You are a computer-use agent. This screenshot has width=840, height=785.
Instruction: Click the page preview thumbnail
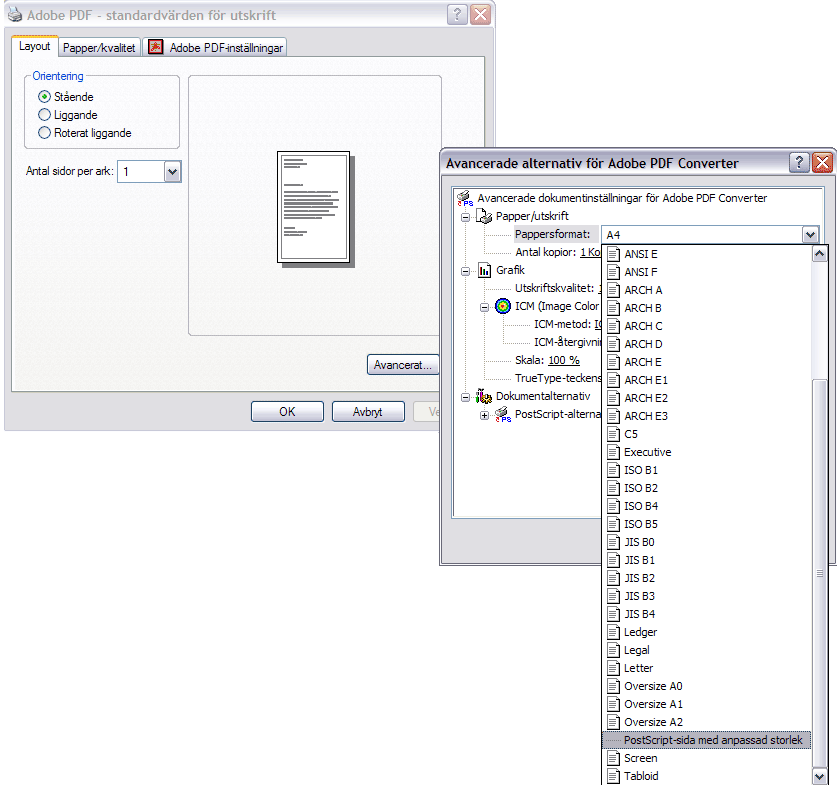(314, 208)
